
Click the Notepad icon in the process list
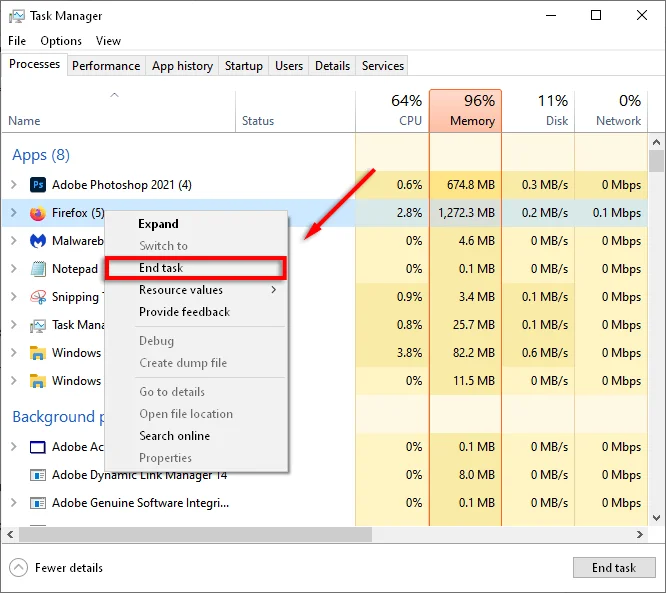(38, 269)
